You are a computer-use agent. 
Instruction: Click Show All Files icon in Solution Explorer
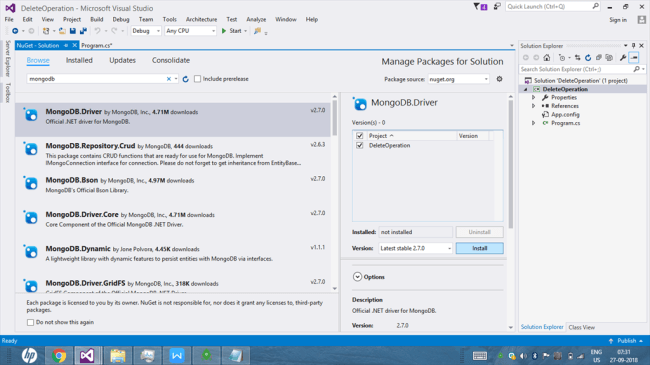(609, 58)
